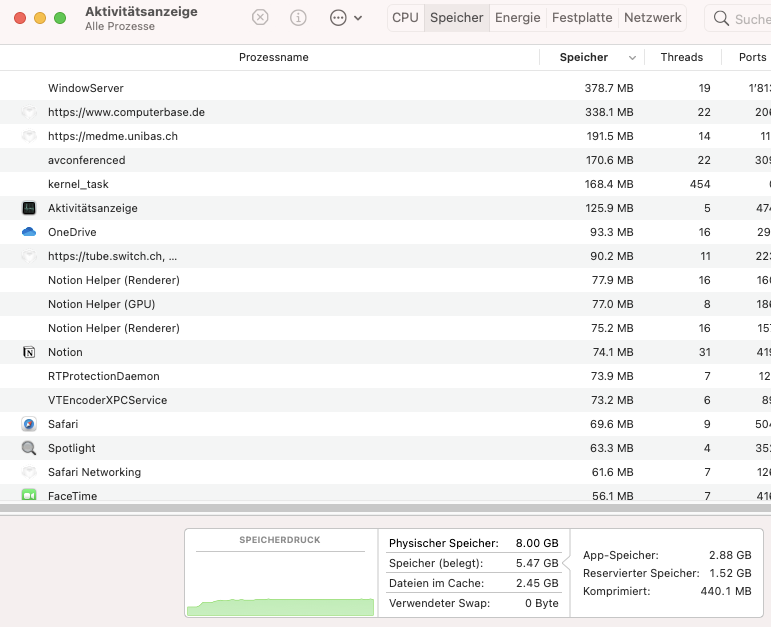Click the pane divider above the statistics
Screen dimensions: 771x627
(x=386, y=508)
